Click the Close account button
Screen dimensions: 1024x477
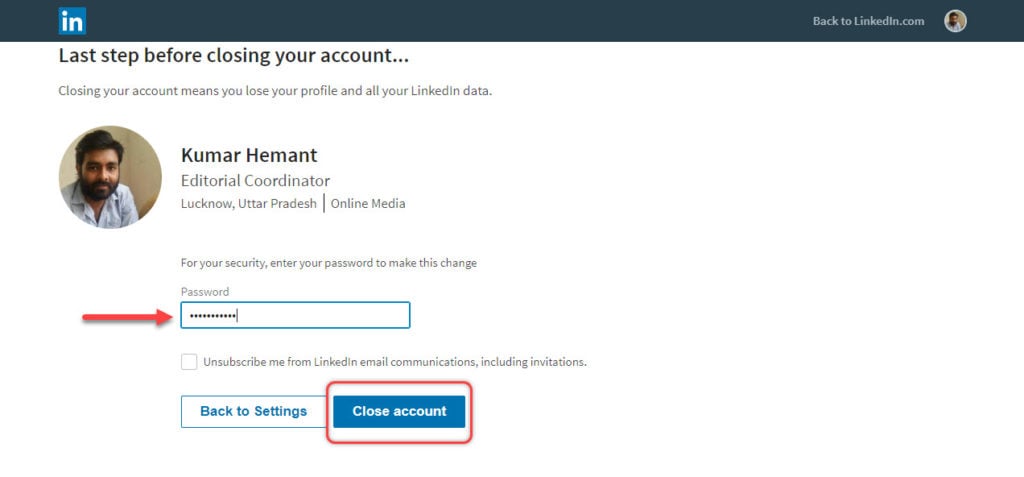click(399, 412)
